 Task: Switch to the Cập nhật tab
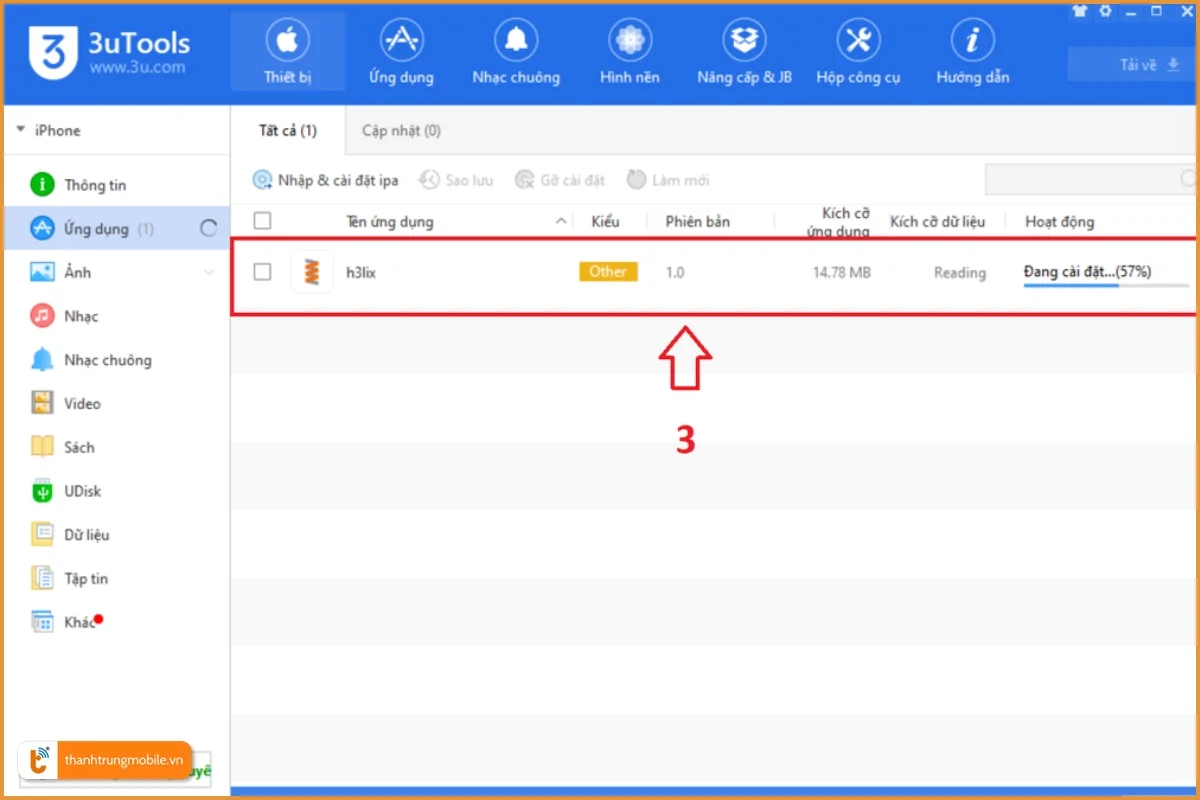tap(399, 130)
